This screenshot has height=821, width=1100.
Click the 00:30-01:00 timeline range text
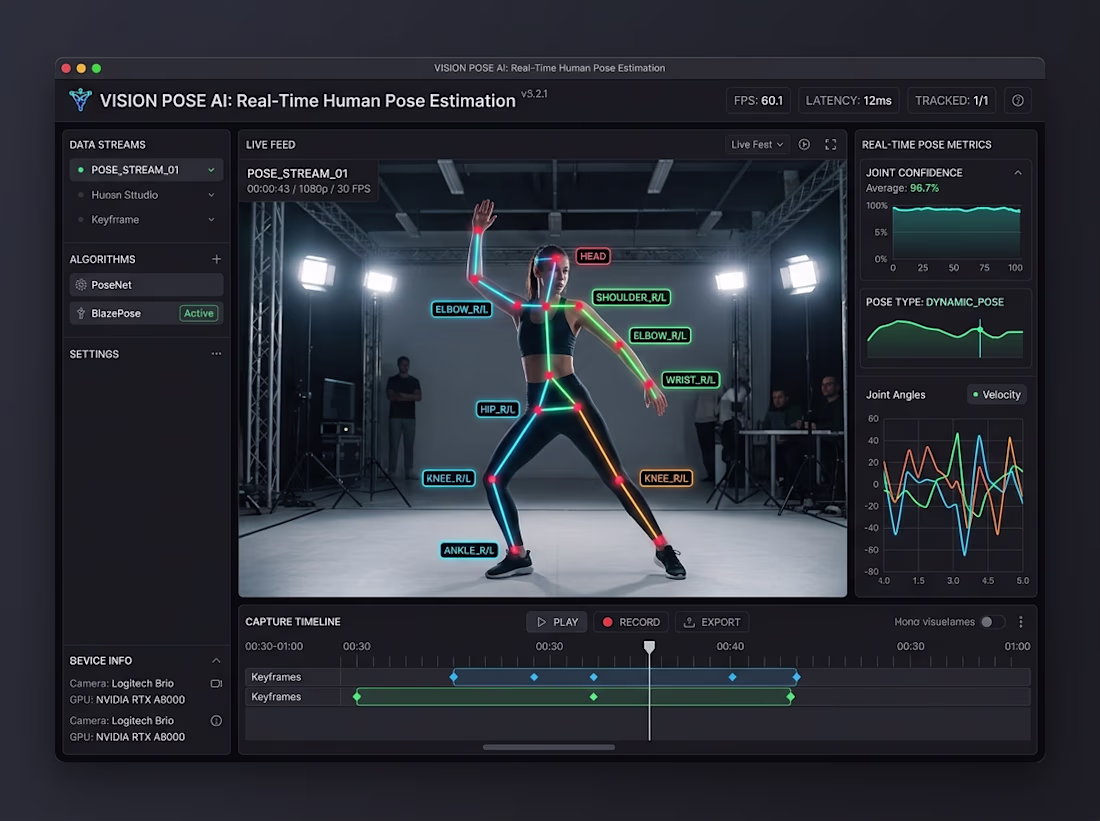[274, 646]
